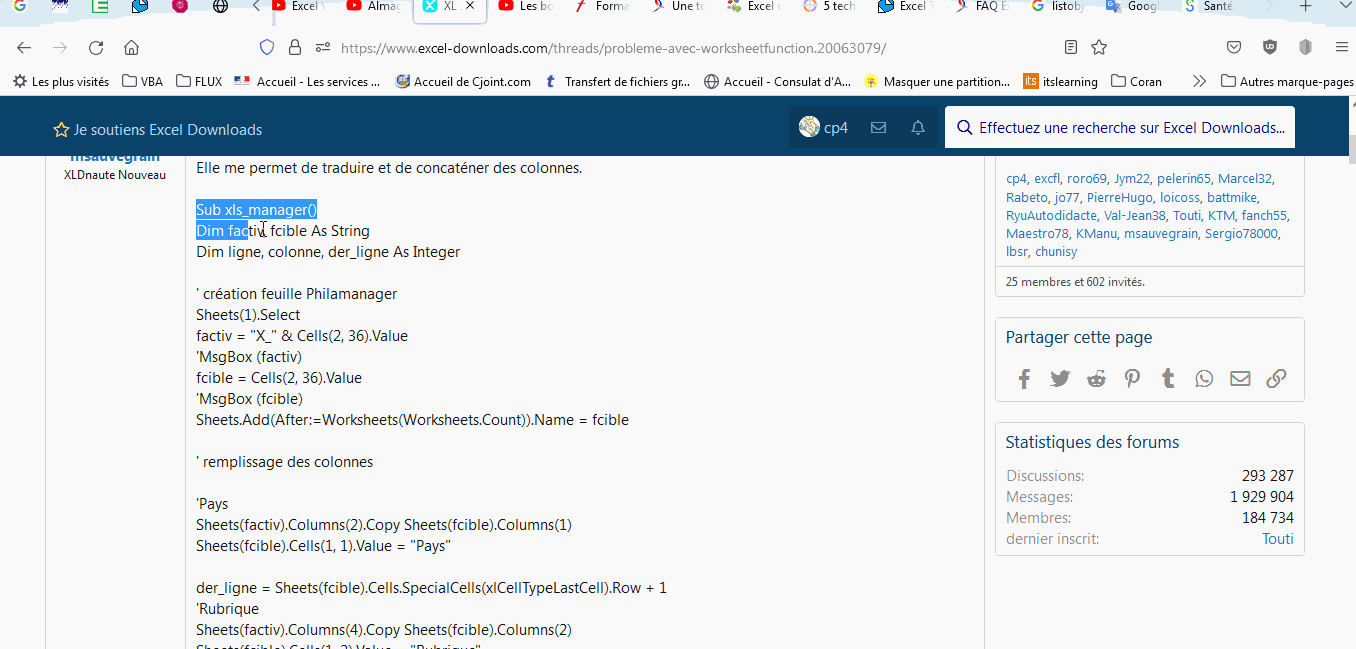Open Accueil - Consulat bookmark
The image size is (1356, 649).
click(x=778, y=81)
